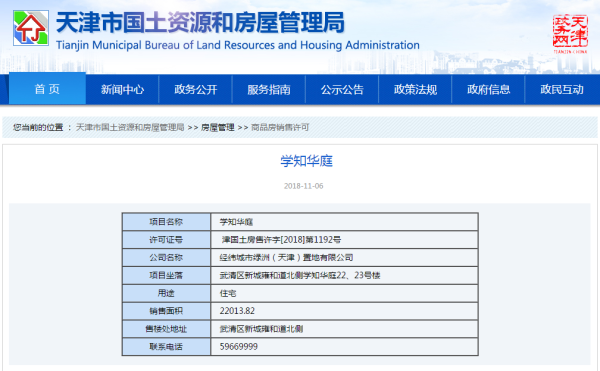Open the 政府信息 menu
600x371 pixels.
488,89
